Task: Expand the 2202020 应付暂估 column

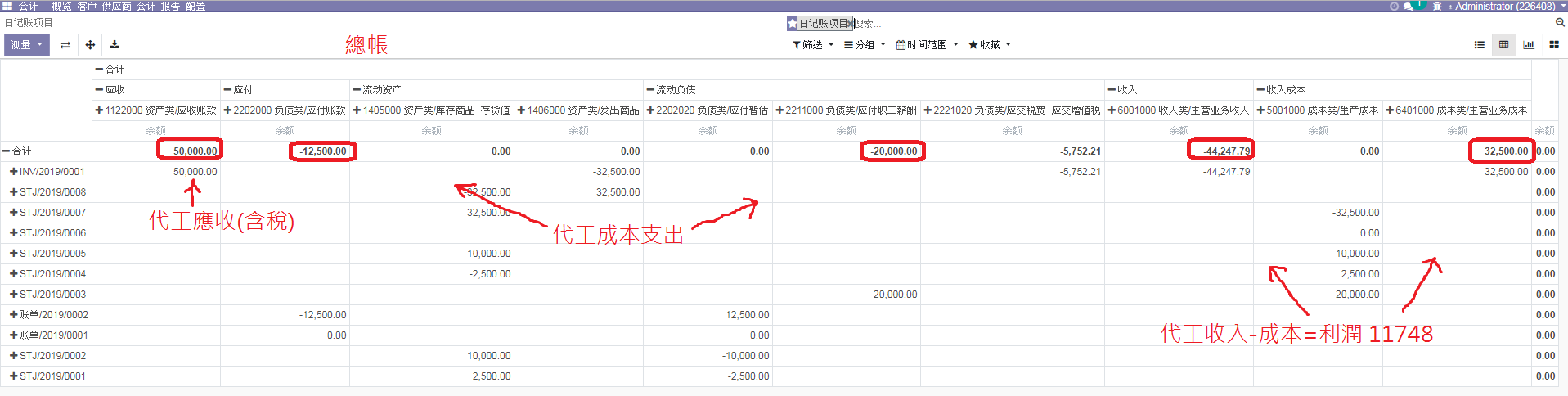Action: [708, 110]
